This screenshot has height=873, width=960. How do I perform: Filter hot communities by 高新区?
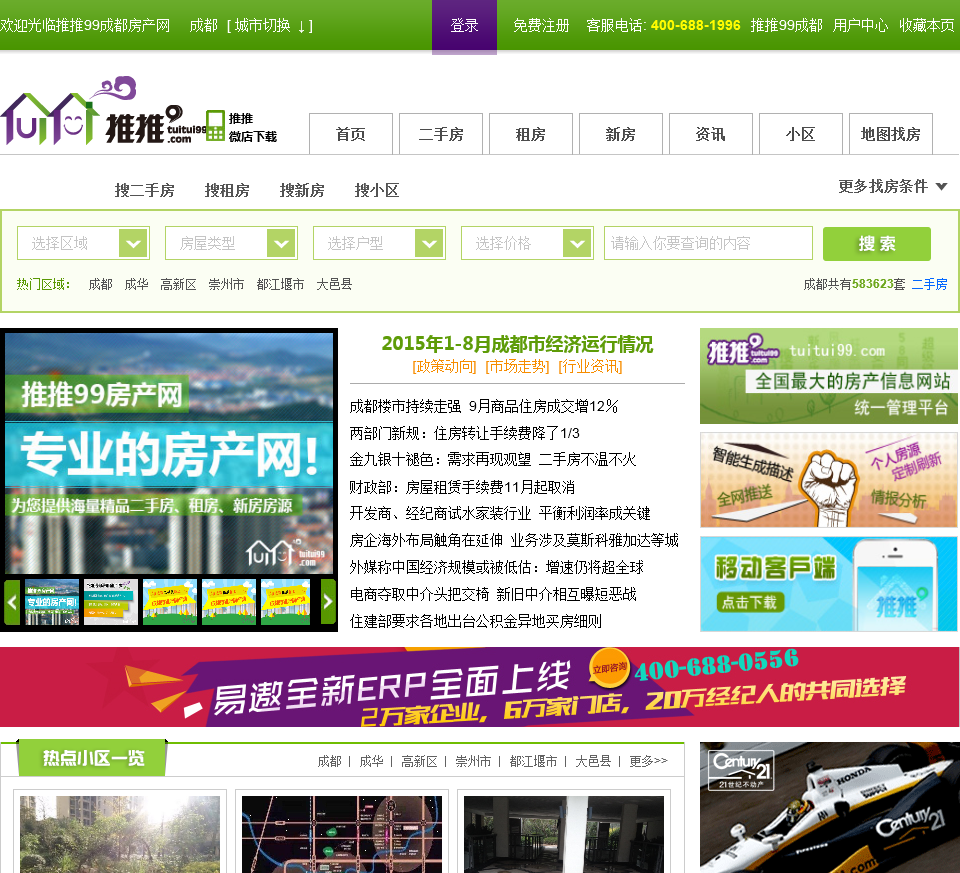point(419,762)
